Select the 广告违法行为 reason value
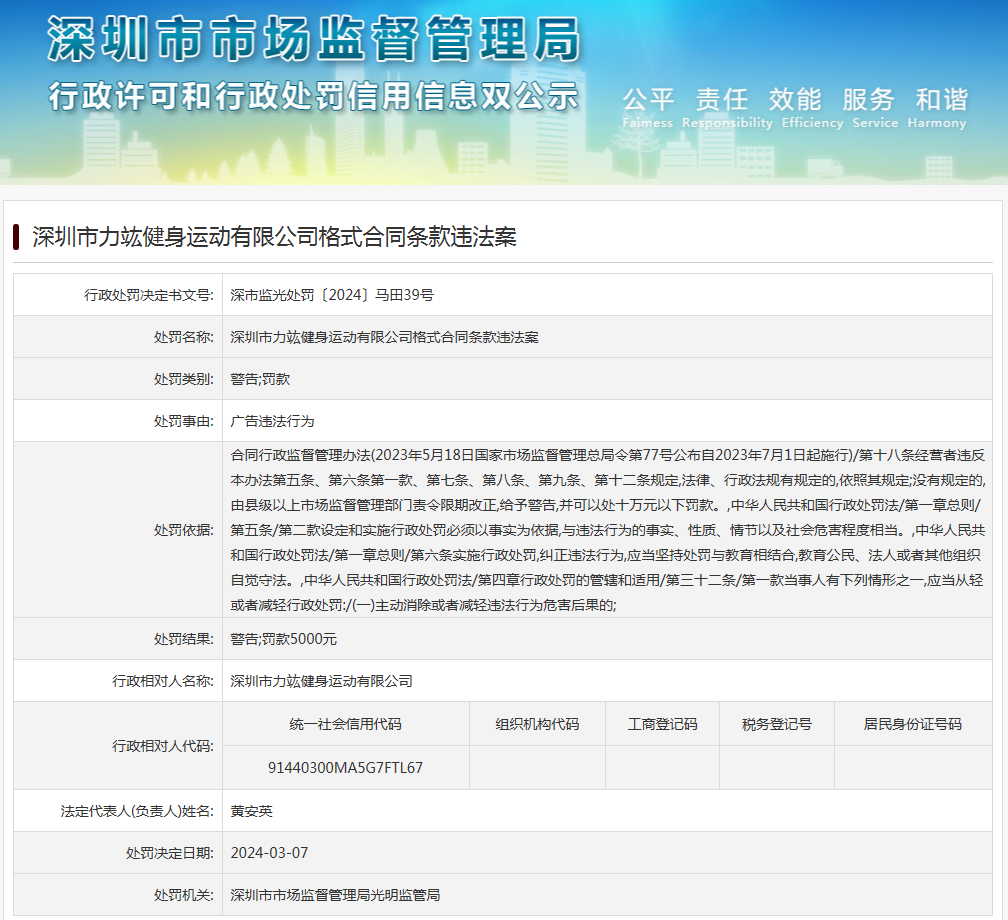Viewport: 1008px width, 920px height. (273, 421)
